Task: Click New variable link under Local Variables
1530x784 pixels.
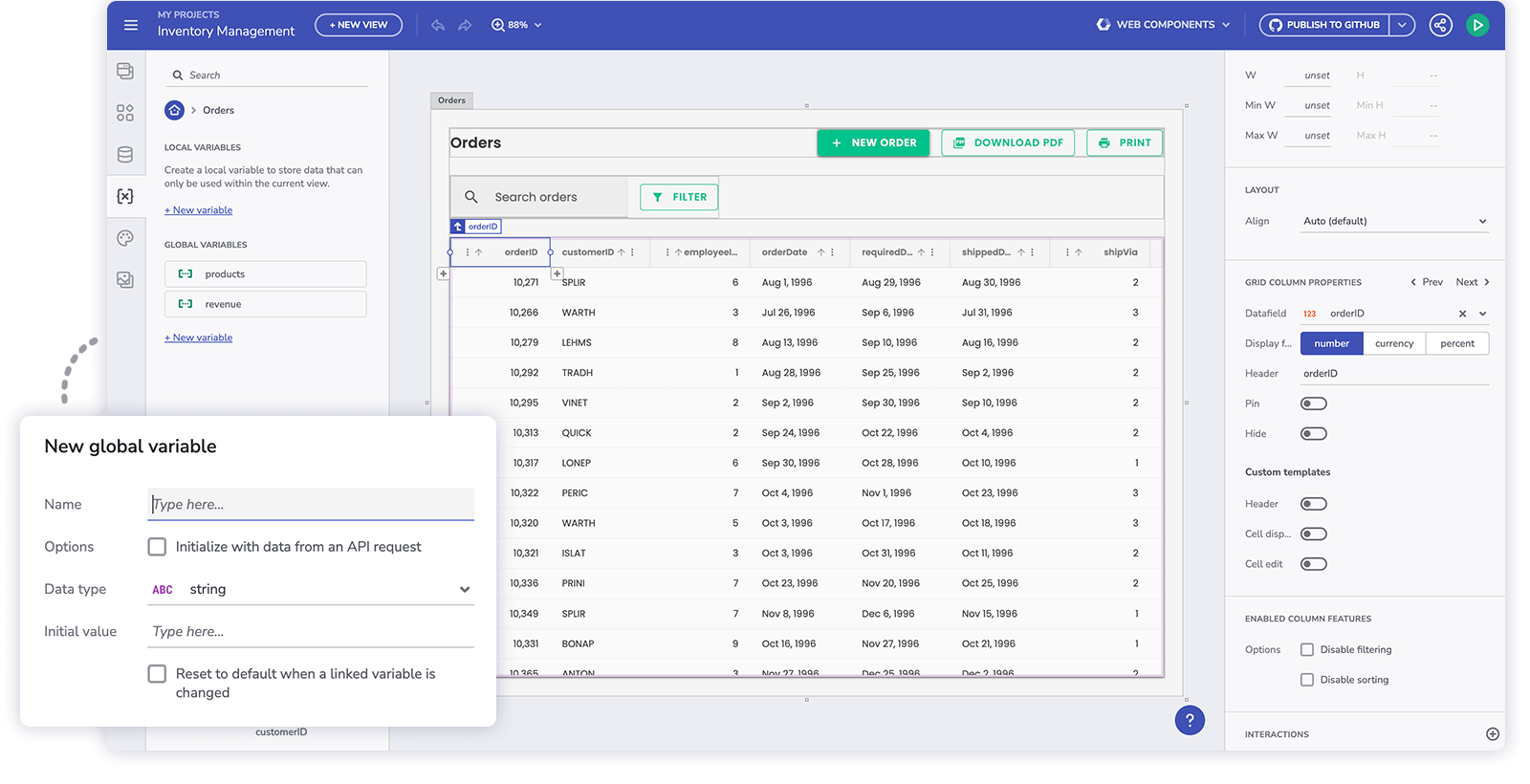Action: click(198, 210)
